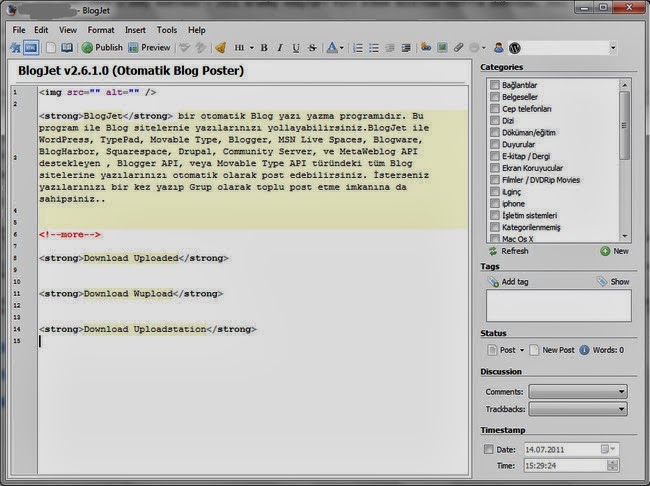This screenshot has height=486, width=650.
Task: Click the increase indent icon
Action: pyautogui.click(x=406, y=48)
